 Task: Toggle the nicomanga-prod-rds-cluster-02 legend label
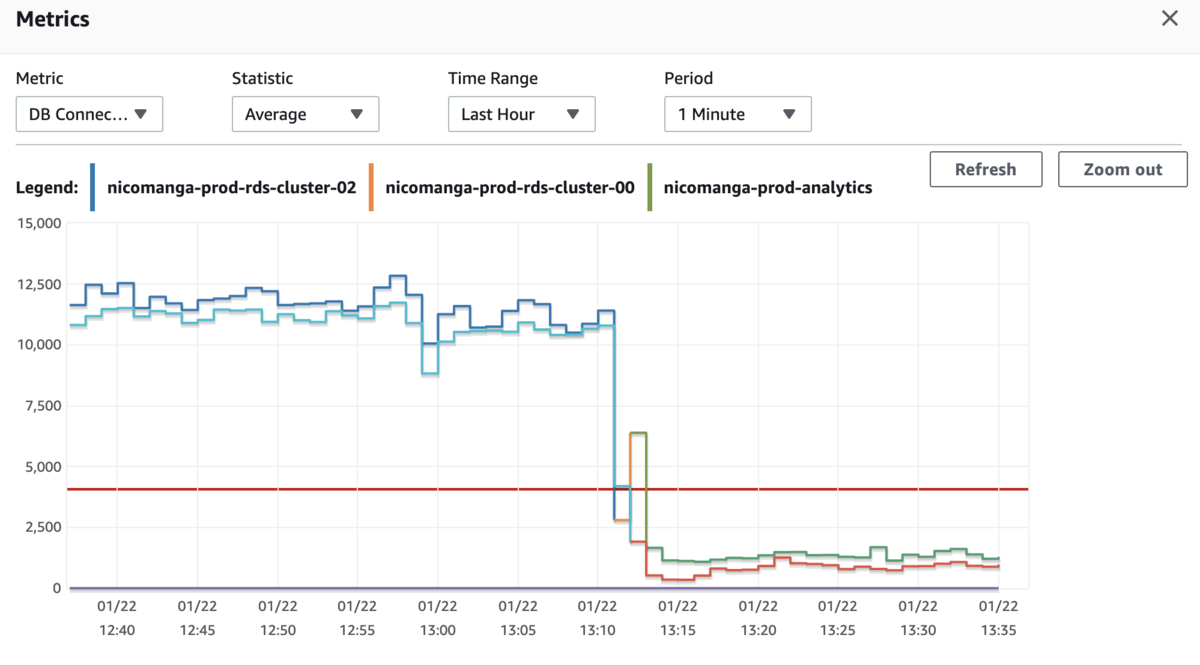(231, 187)
